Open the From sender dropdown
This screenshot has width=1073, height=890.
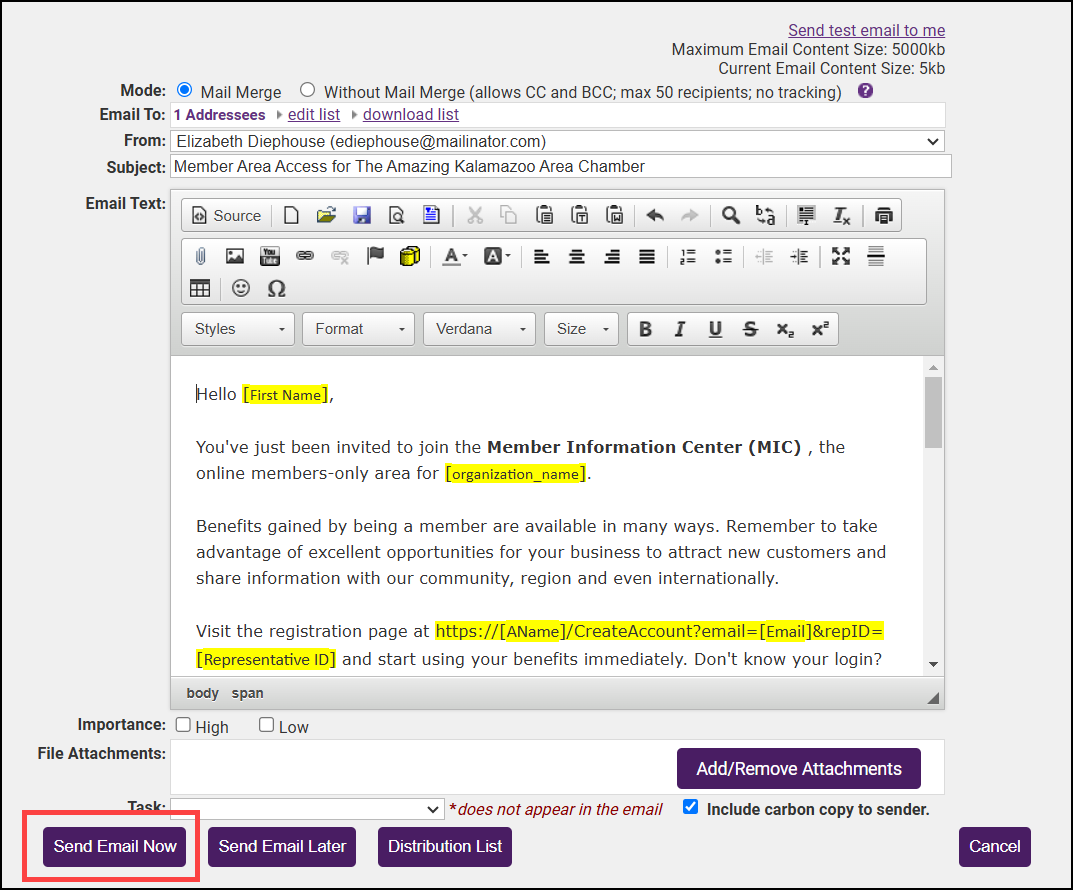(x=557, y=141)
